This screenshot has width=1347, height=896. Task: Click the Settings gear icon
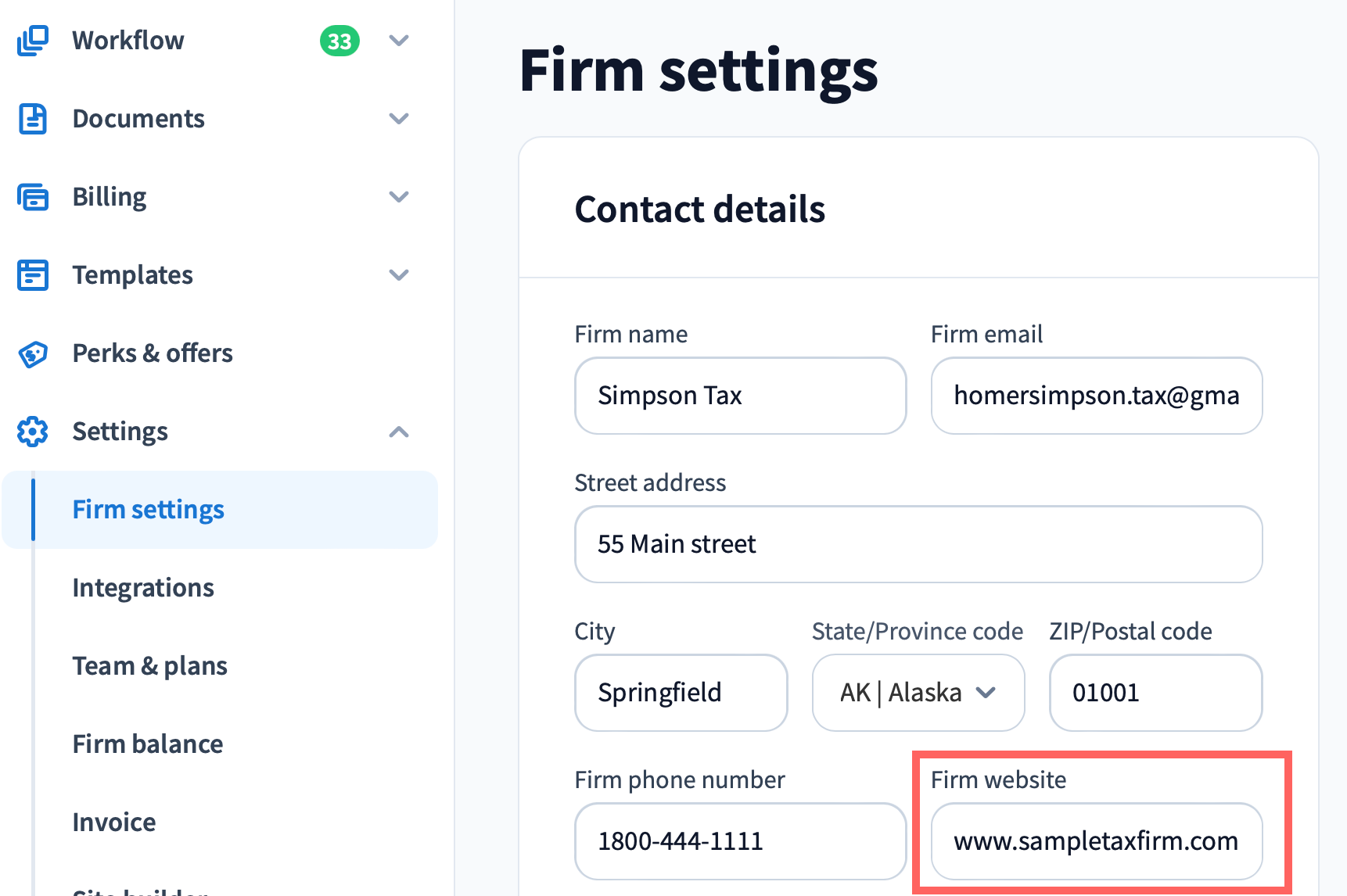33,432
